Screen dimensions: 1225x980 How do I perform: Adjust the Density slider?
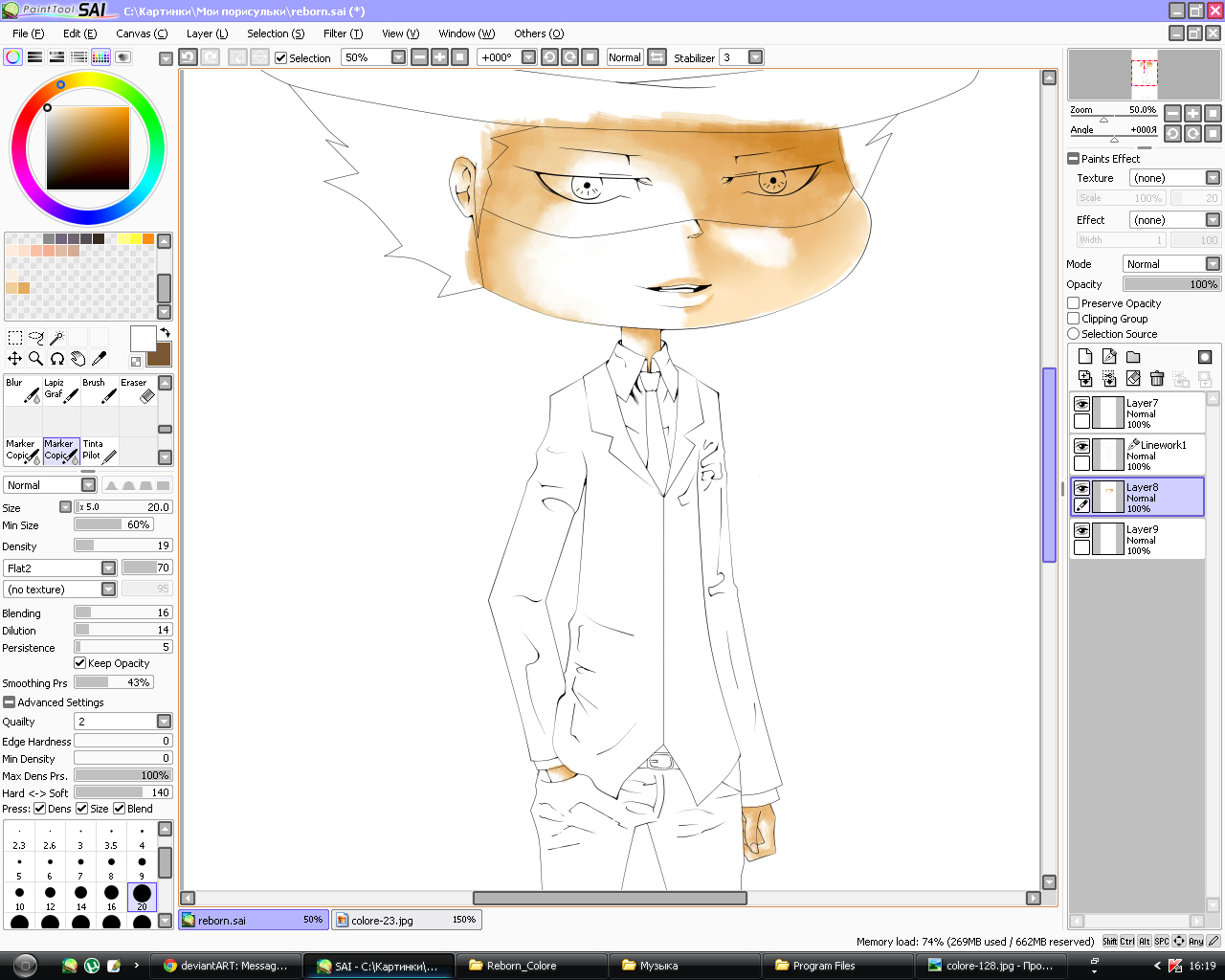[123, 546]
